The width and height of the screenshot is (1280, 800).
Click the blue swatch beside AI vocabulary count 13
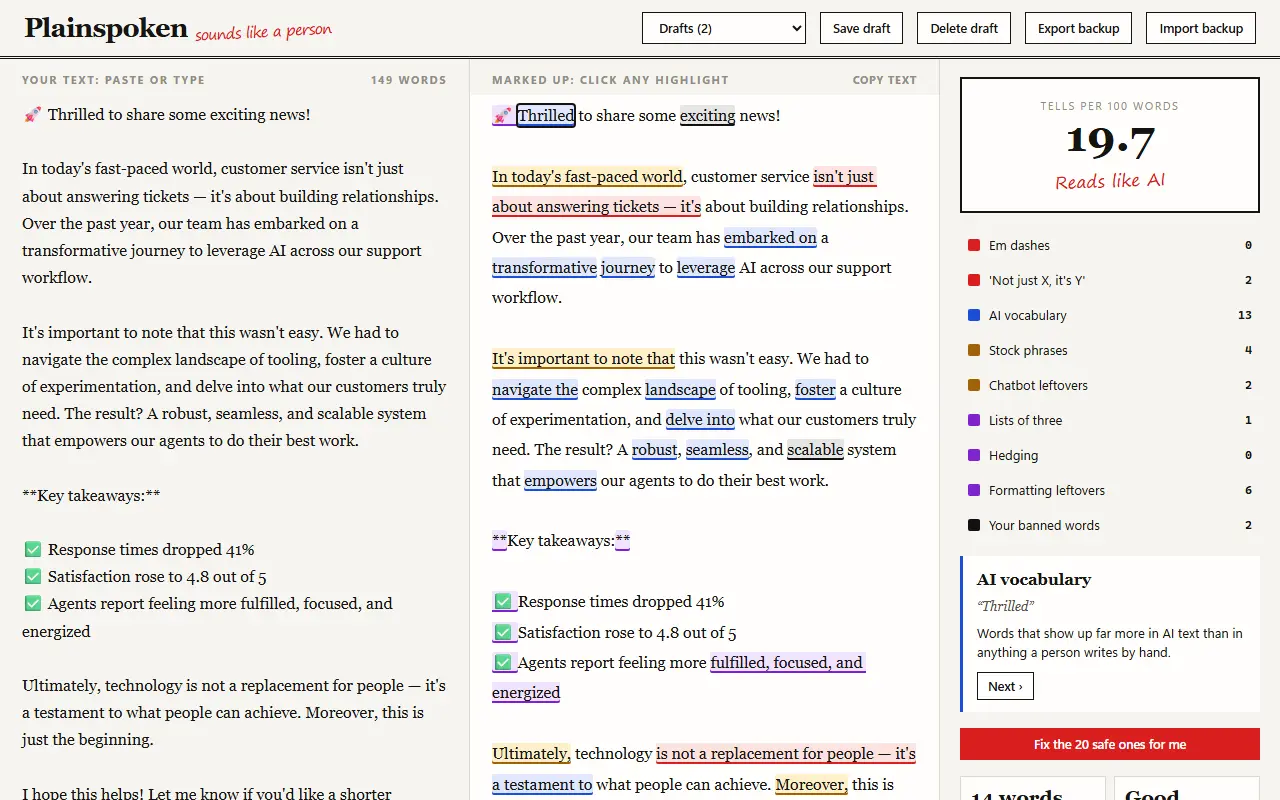(974, 315)
